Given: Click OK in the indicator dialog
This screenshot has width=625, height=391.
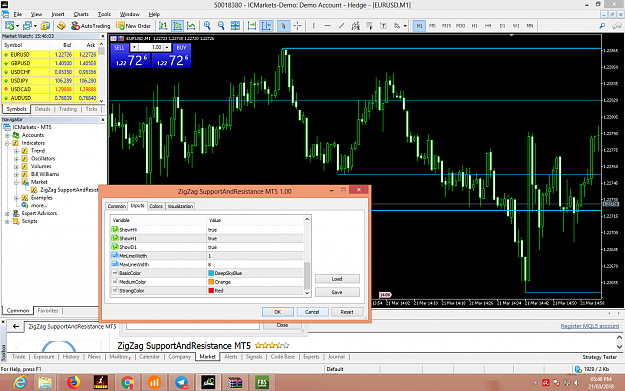Looking at the screenshot, I should 278,312.
